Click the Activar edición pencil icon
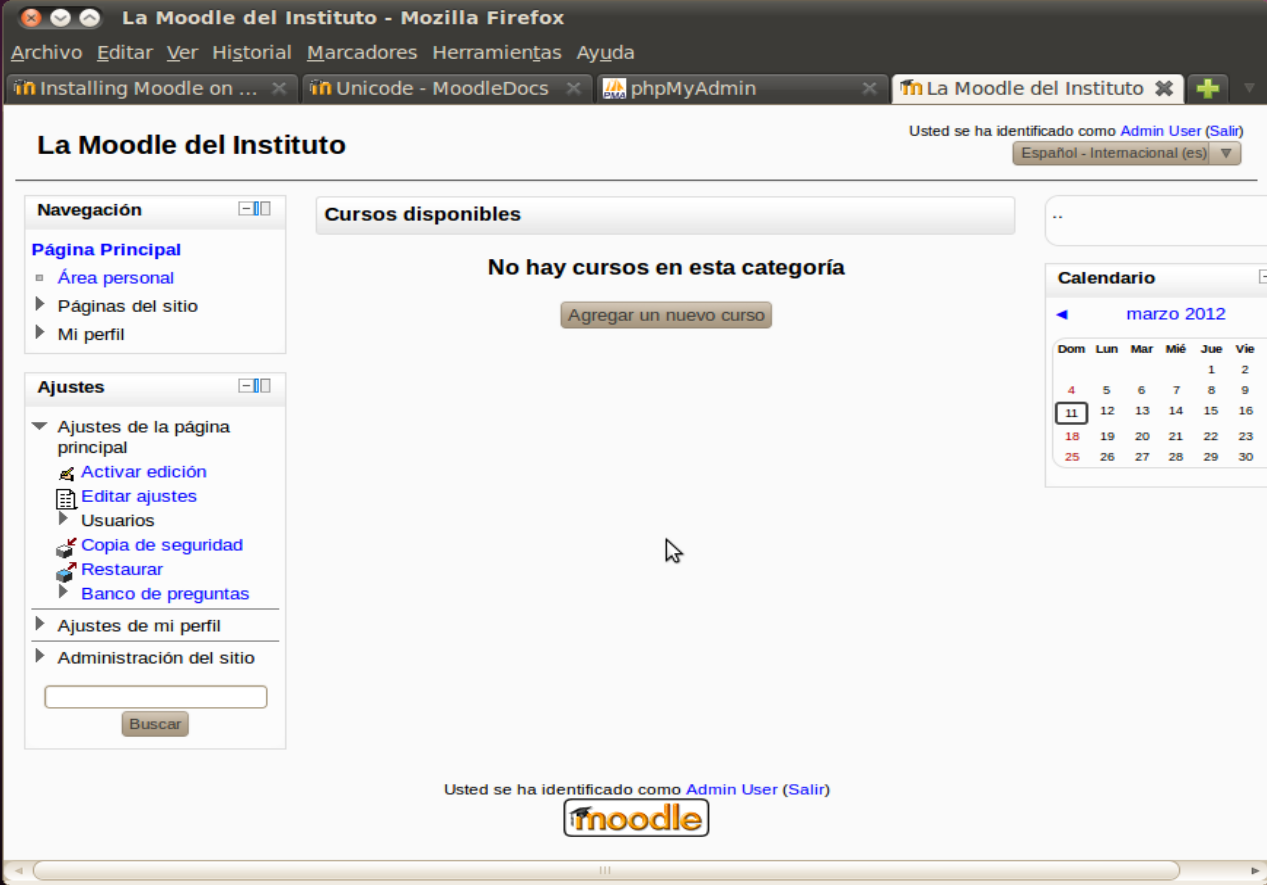1267x885 pixels. 66,473
